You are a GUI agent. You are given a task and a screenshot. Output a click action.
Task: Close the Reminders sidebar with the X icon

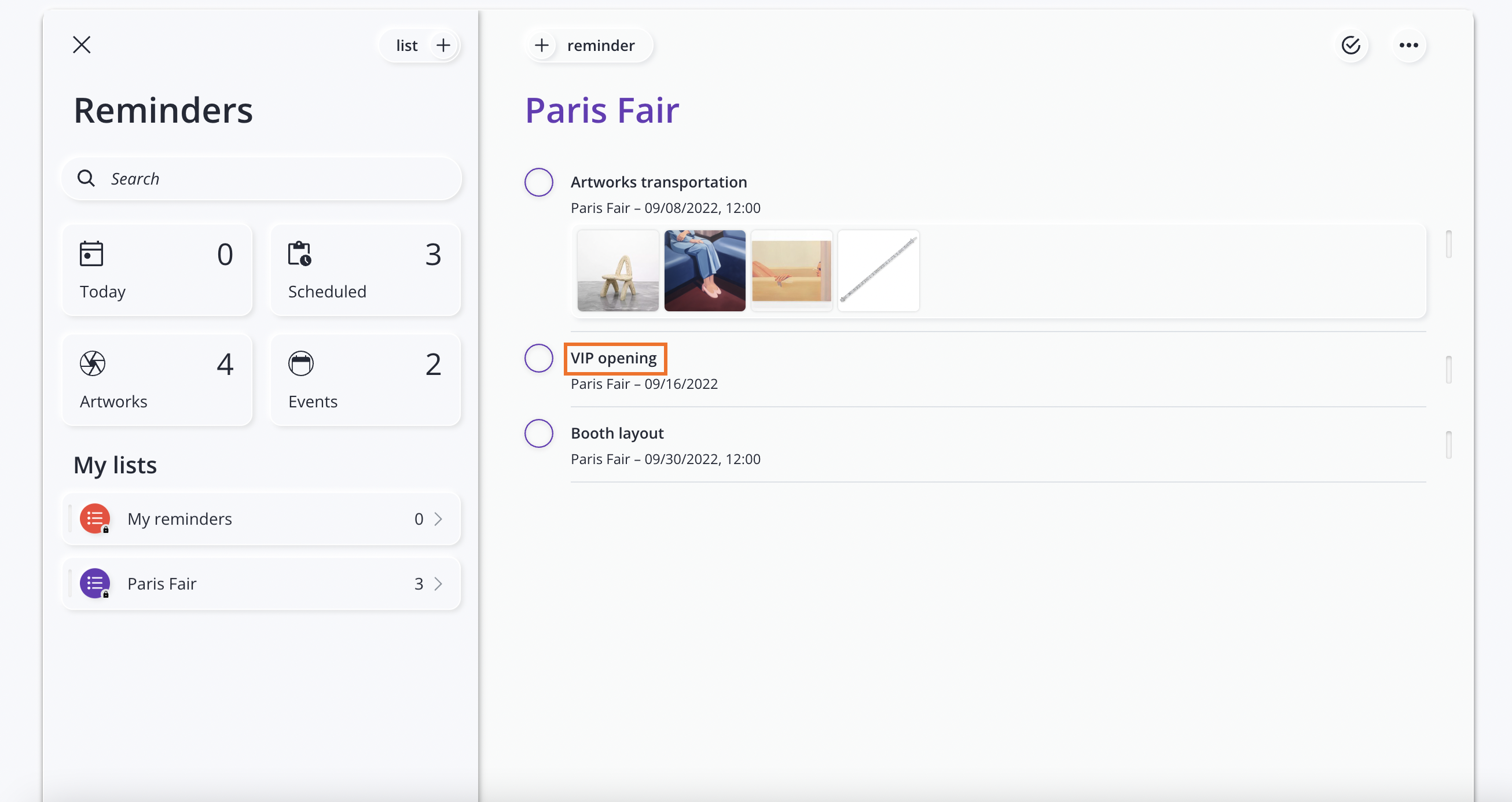pyautogui.click(x=82, y=45)
